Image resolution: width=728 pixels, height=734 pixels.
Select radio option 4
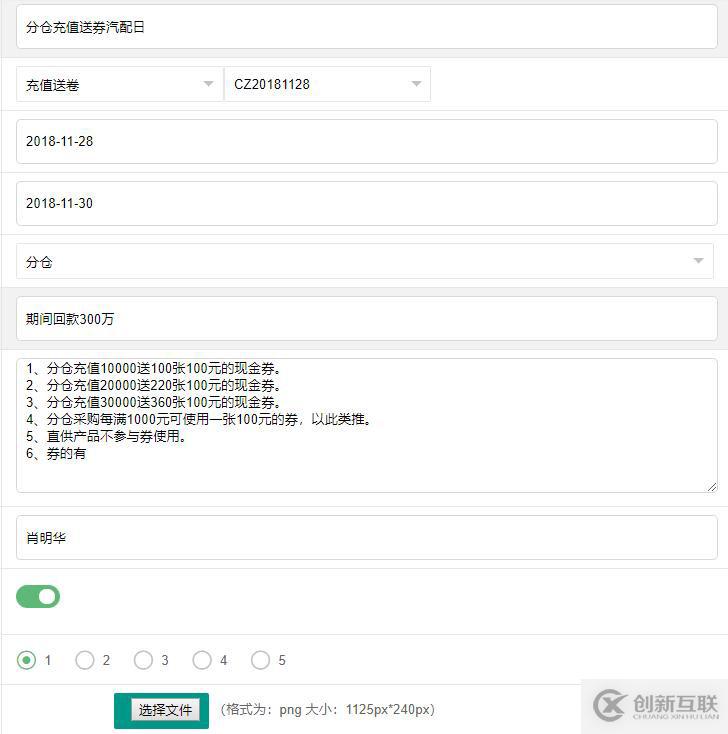(x=202, y=660)
